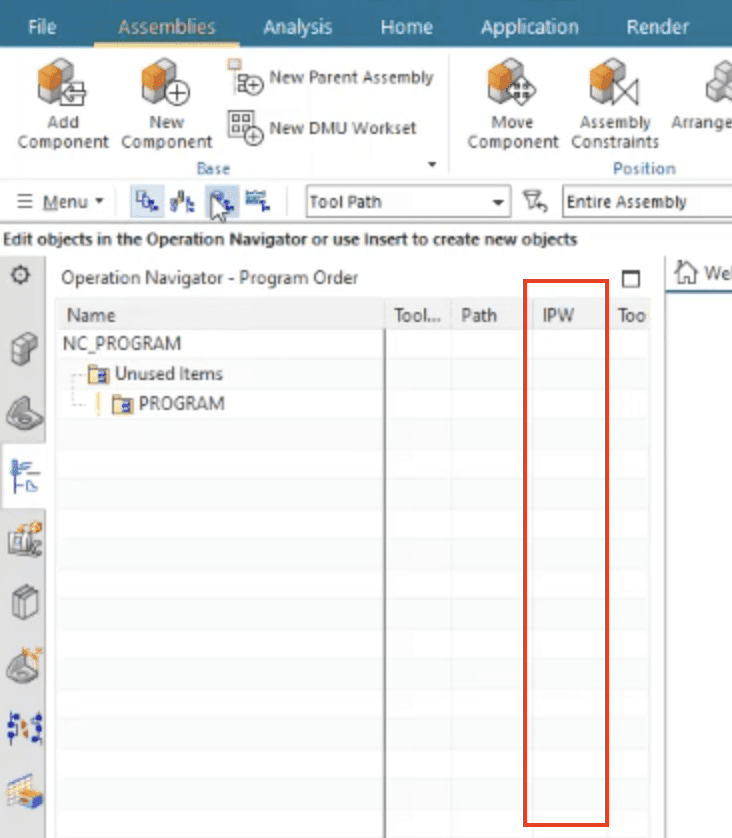Click the Tool... column header
This screenshot has width=732, height=838.
417,315
